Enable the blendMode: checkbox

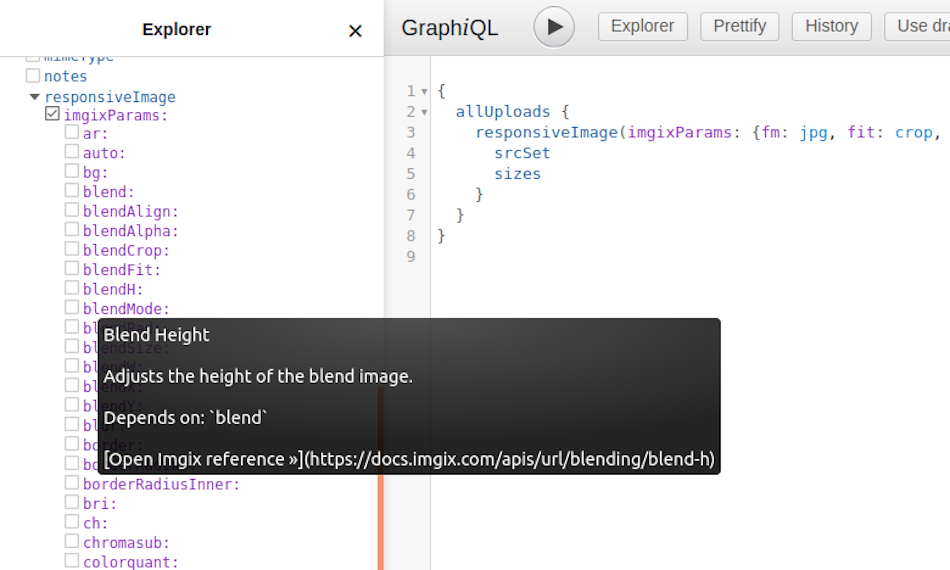click(x=72, y=308)
